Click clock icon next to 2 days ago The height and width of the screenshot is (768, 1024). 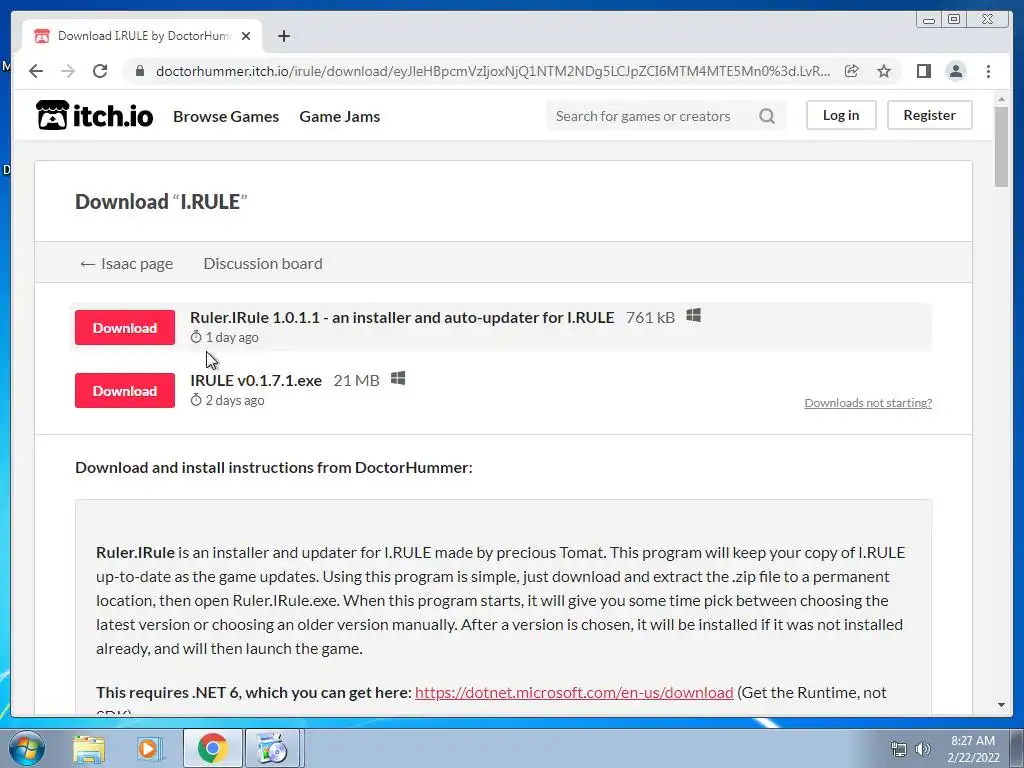(x=196, y=400)
